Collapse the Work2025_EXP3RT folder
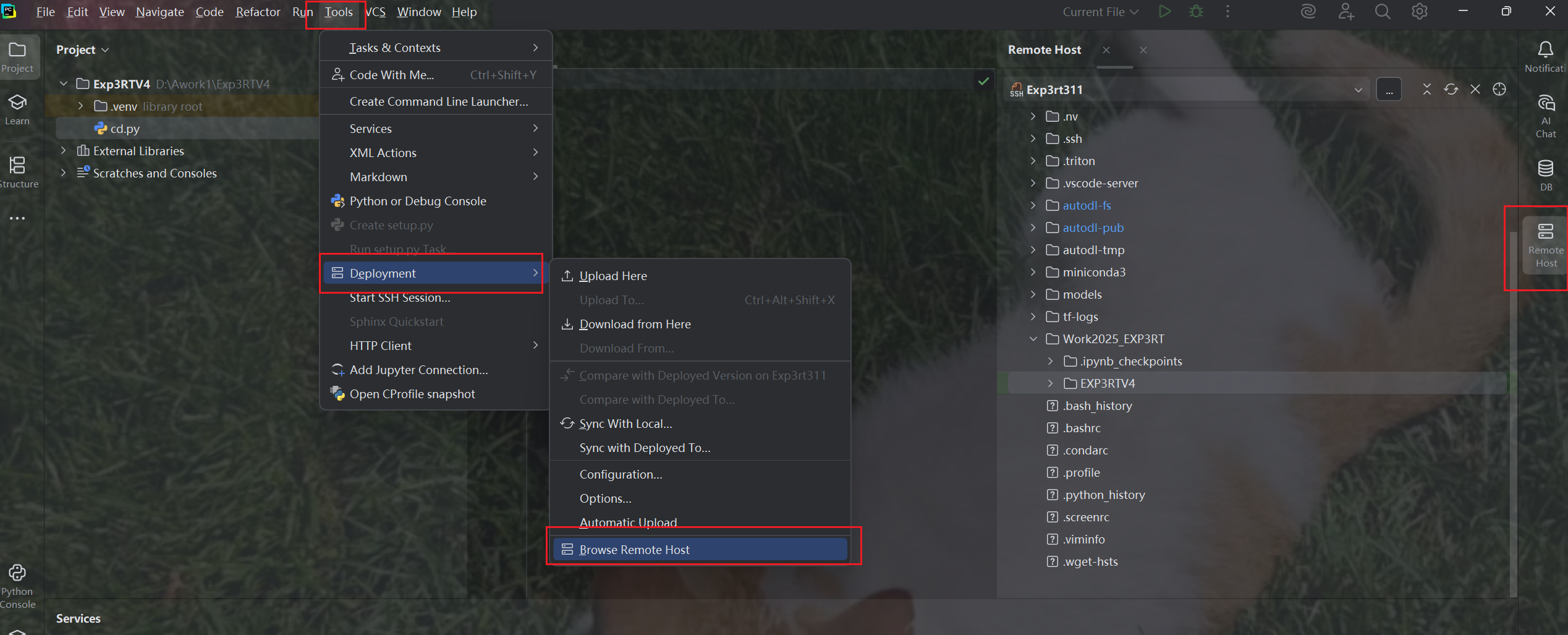 point(1033,339)
